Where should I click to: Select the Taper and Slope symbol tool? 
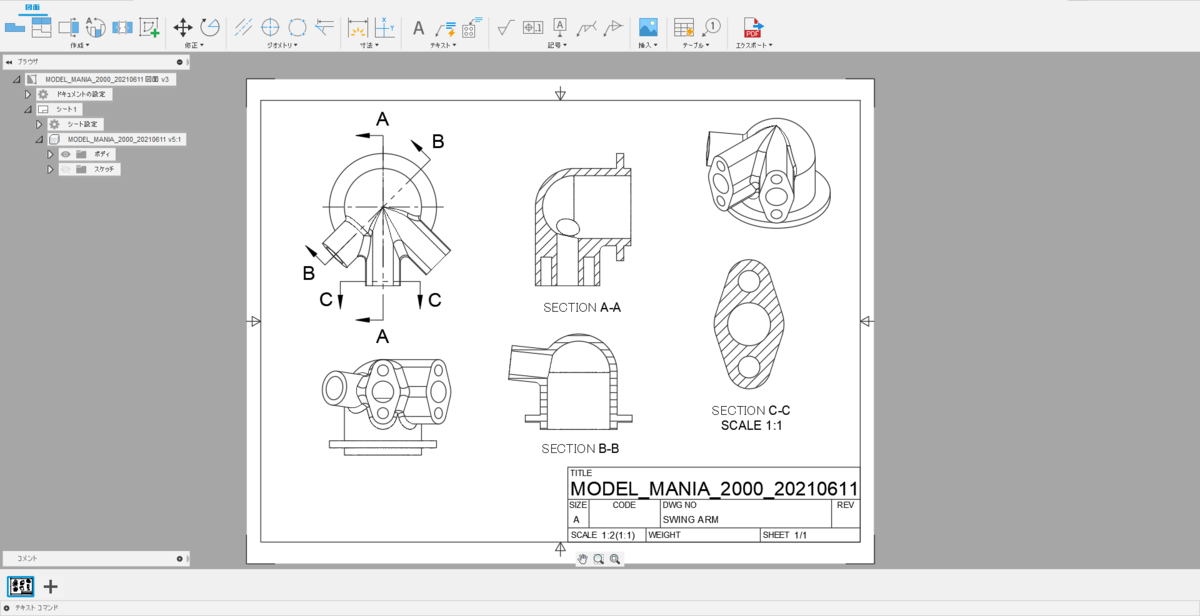point(613,27)
